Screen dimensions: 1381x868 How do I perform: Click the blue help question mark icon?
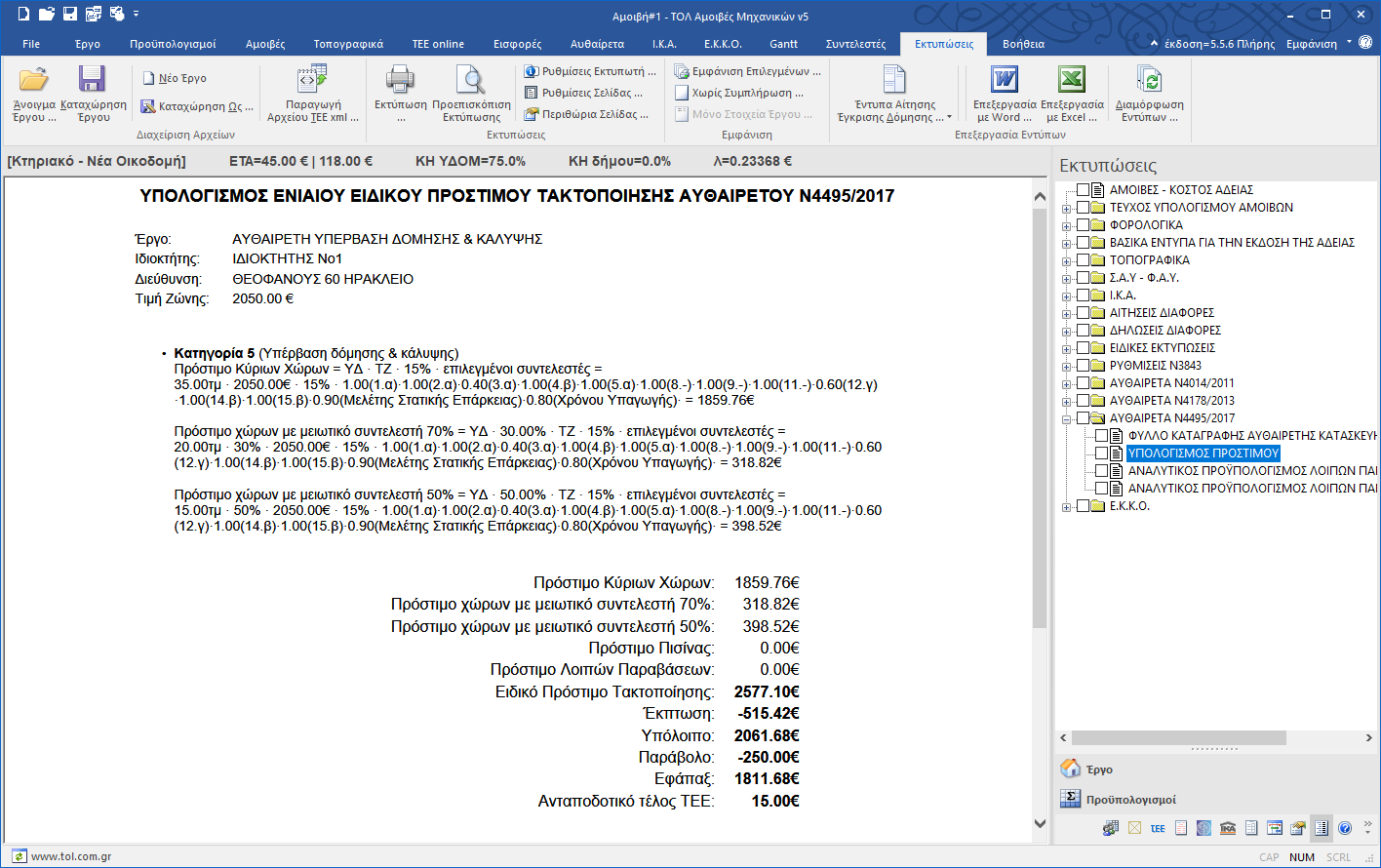(x=1345, y=828)
